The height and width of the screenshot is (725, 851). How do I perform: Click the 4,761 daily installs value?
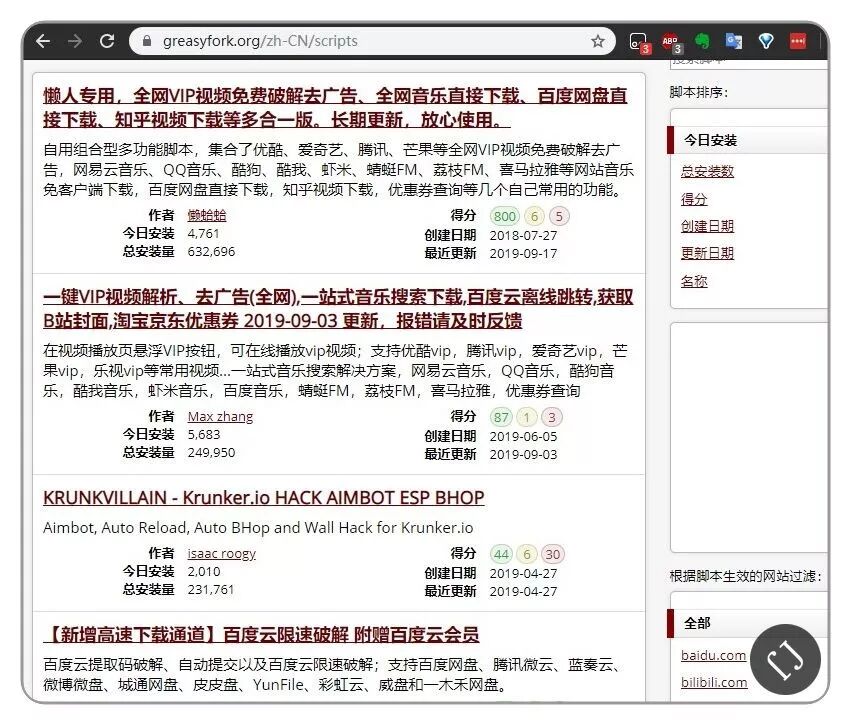pyautogui.click(x=203, y=234)
